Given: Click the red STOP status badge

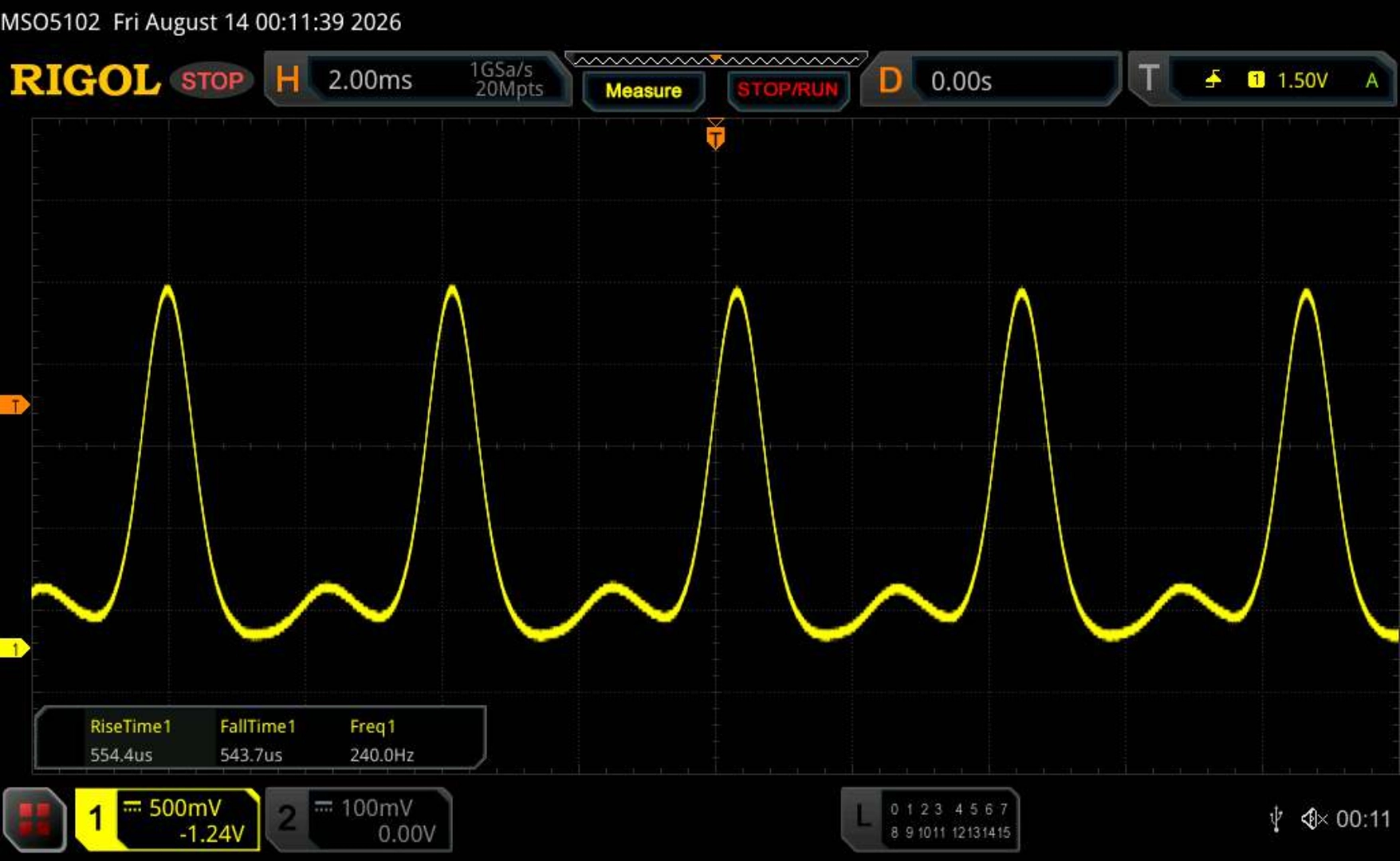Looking at the screenshot, I should 211,81.
